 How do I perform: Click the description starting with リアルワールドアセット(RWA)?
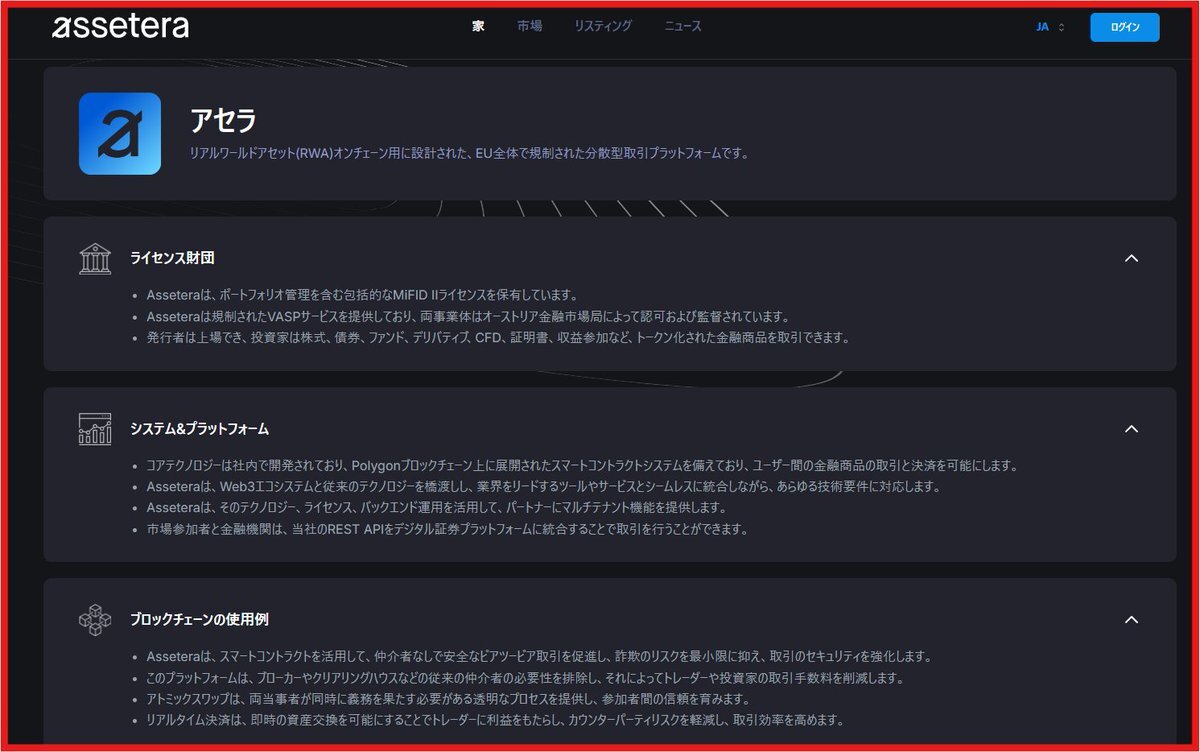tap(469, 153)
